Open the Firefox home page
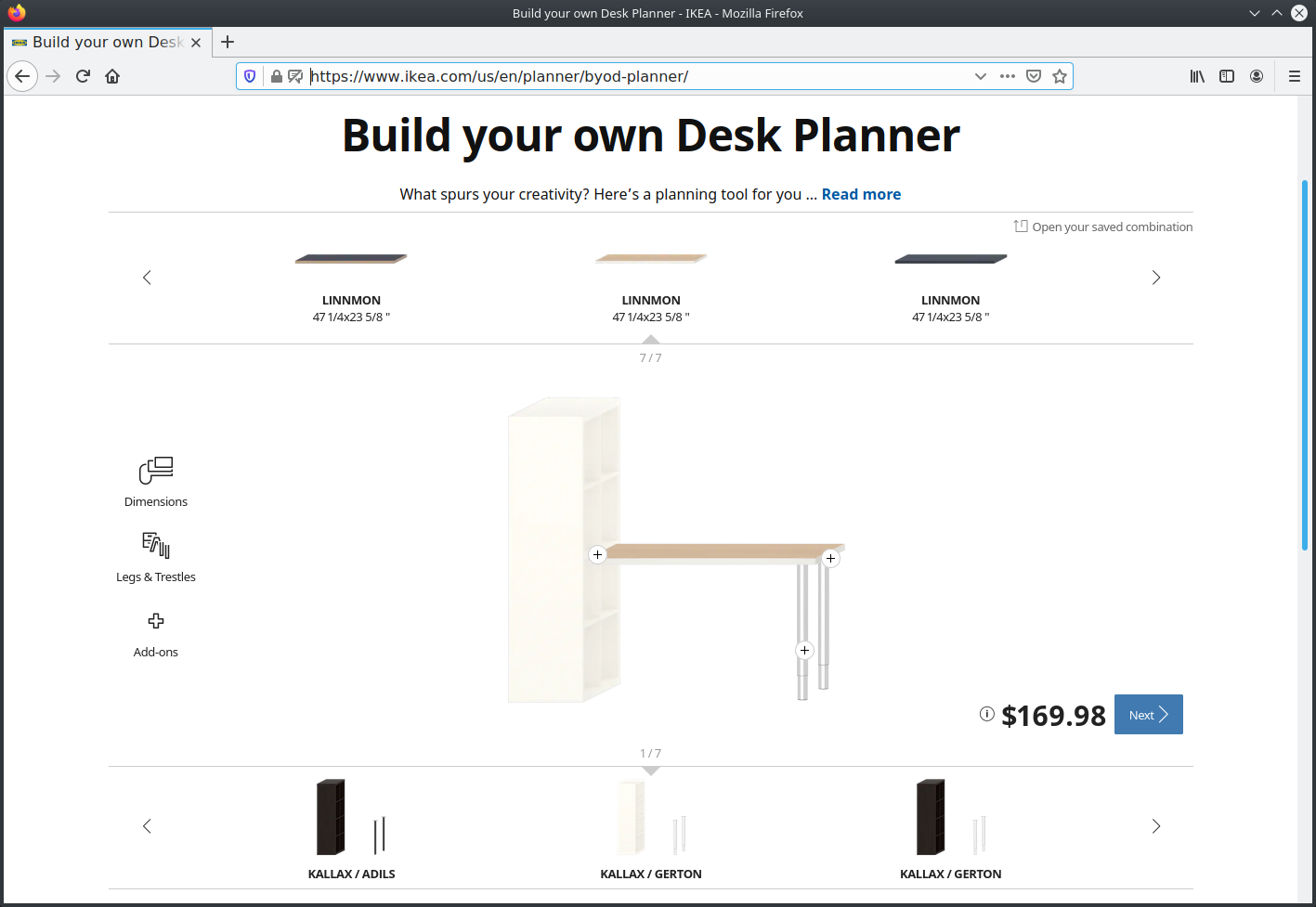Screen dimensions: 1316x907 coord(112,76)
